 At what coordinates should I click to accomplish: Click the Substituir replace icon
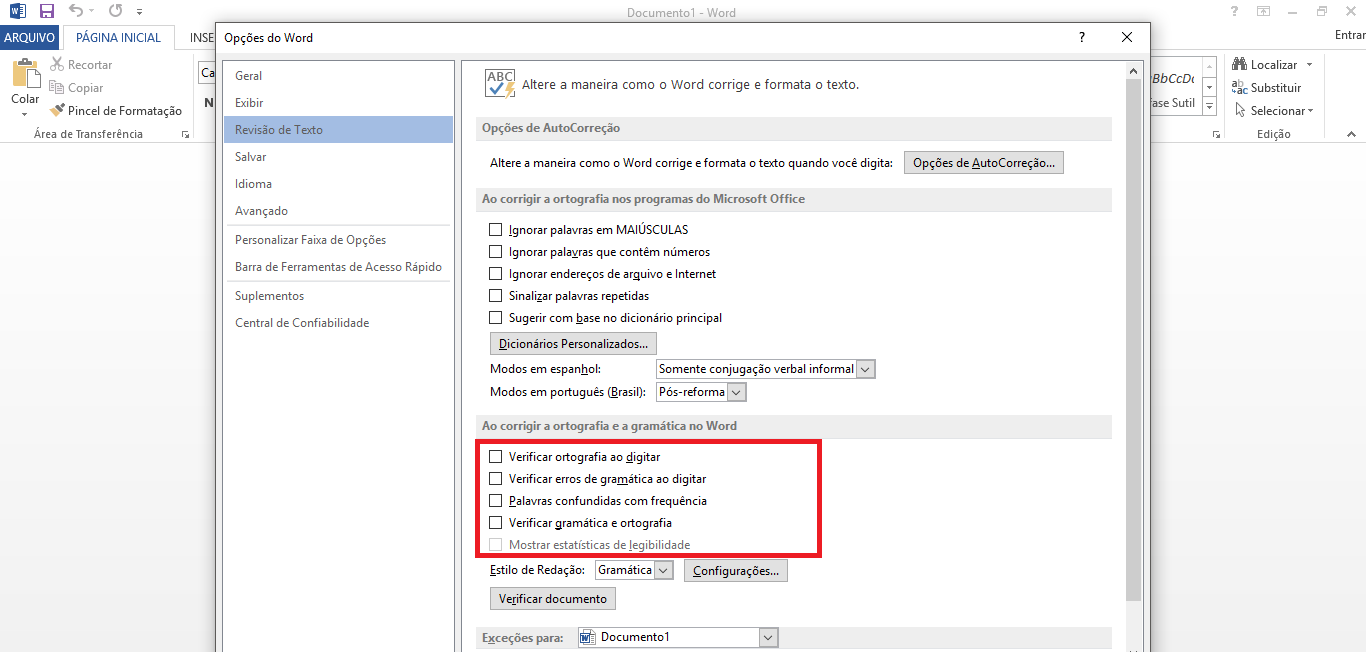click(1239, 88)
